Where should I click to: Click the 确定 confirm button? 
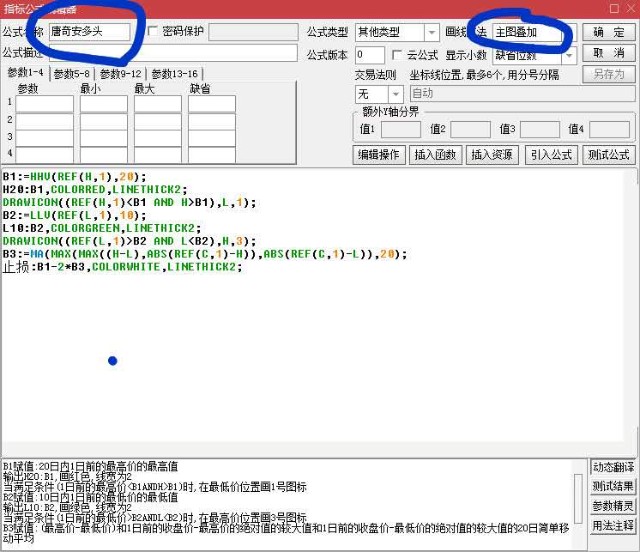tap(608, 32)
